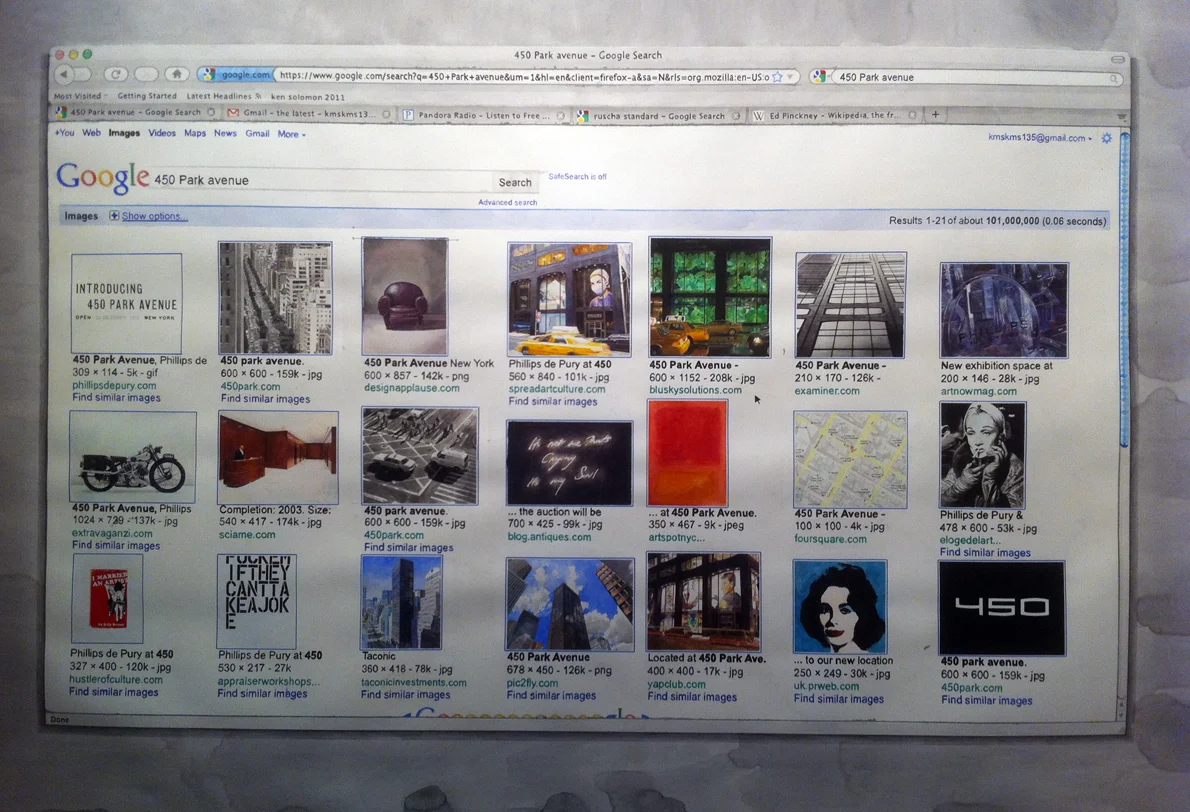Close the Ed Pinckney Wikipedia tab

912,115
